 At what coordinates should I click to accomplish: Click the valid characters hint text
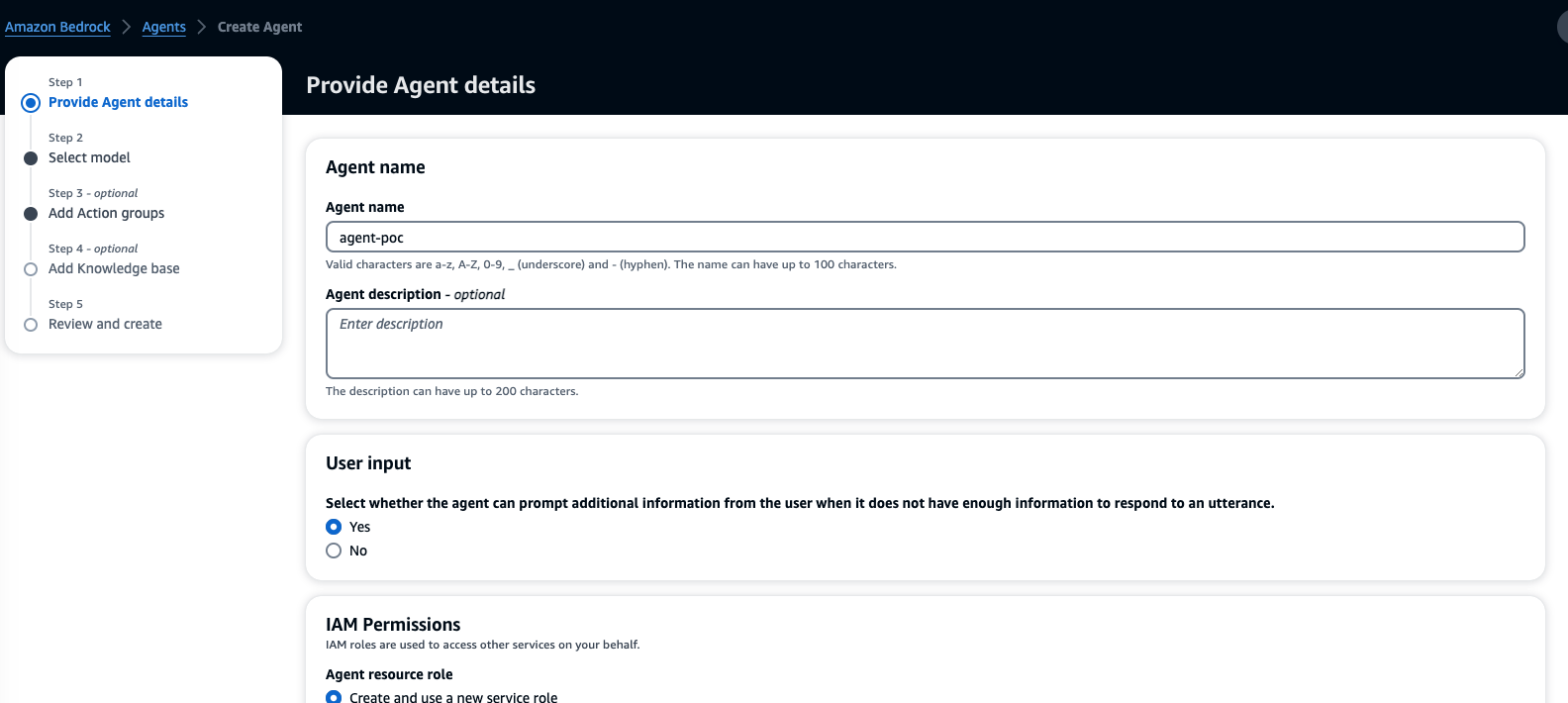[611, 264]
